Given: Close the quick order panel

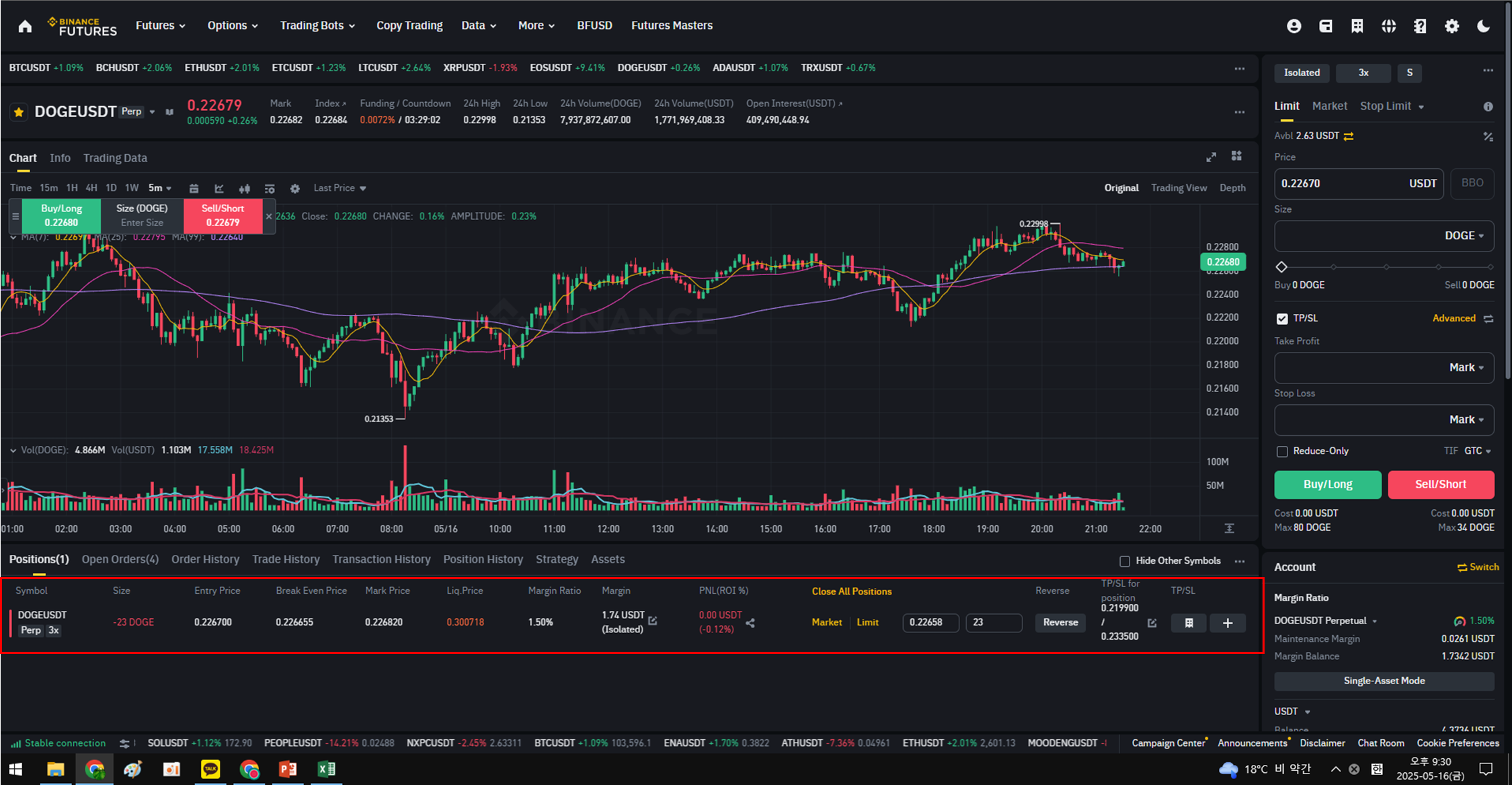Looking at the screenshot, I should pos(269,216).
